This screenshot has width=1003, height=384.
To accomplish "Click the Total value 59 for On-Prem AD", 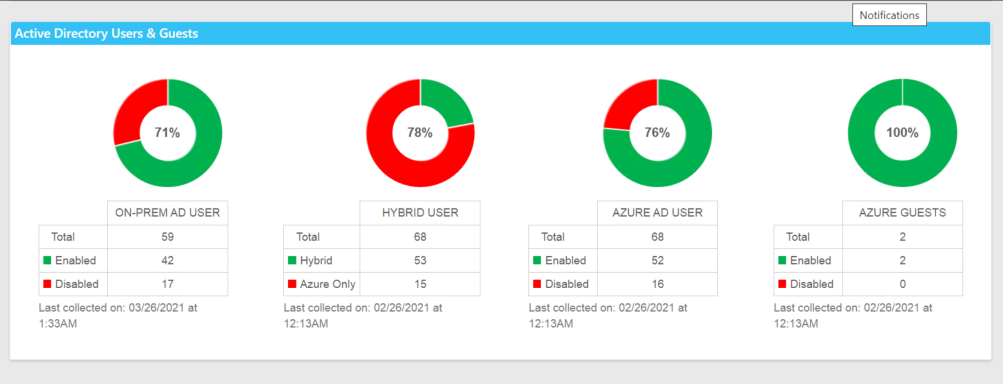I will [168, 237].
